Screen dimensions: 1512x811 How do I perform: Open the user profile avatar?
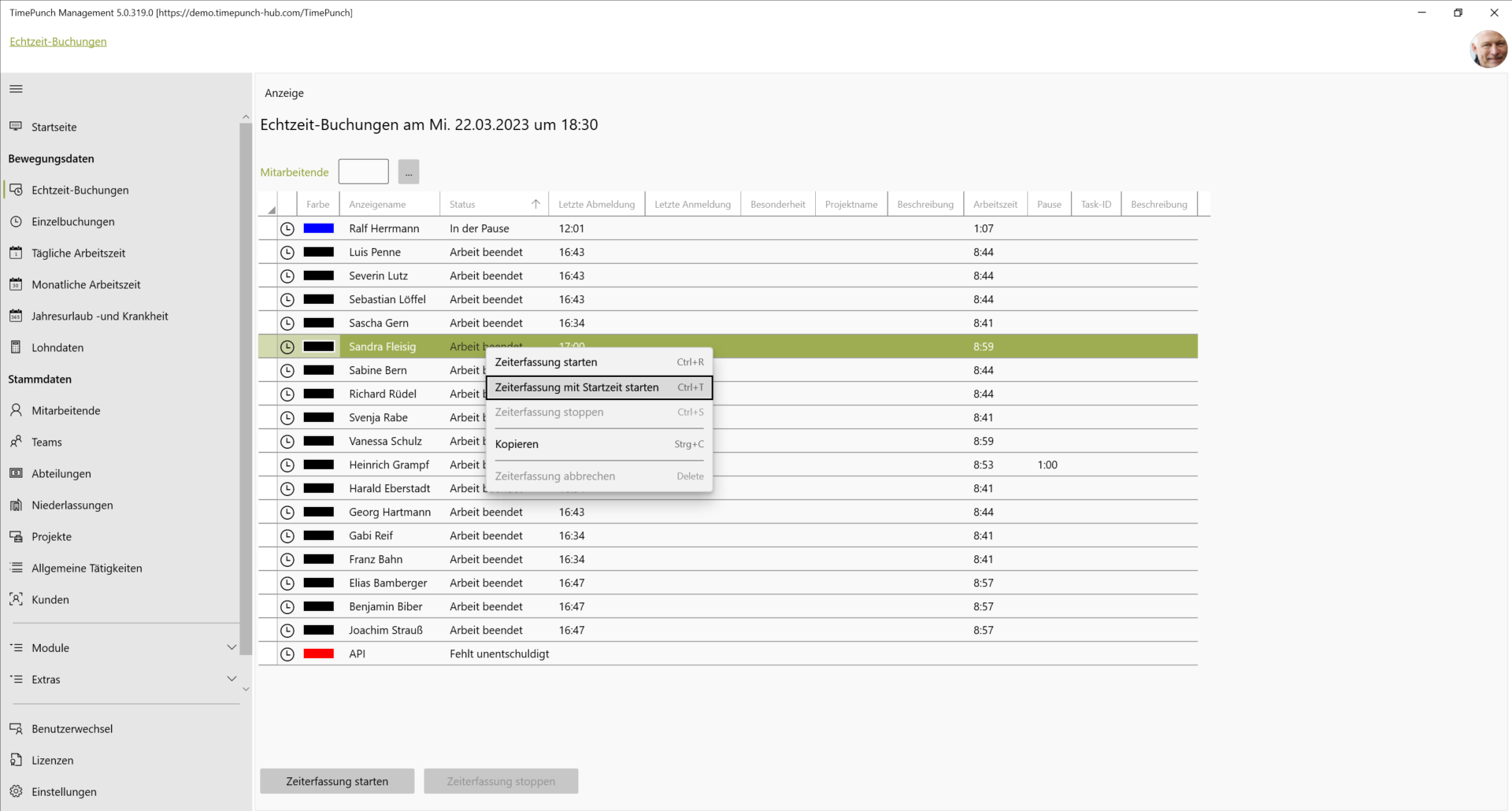pyautogui.click(x=1488, y=49)
